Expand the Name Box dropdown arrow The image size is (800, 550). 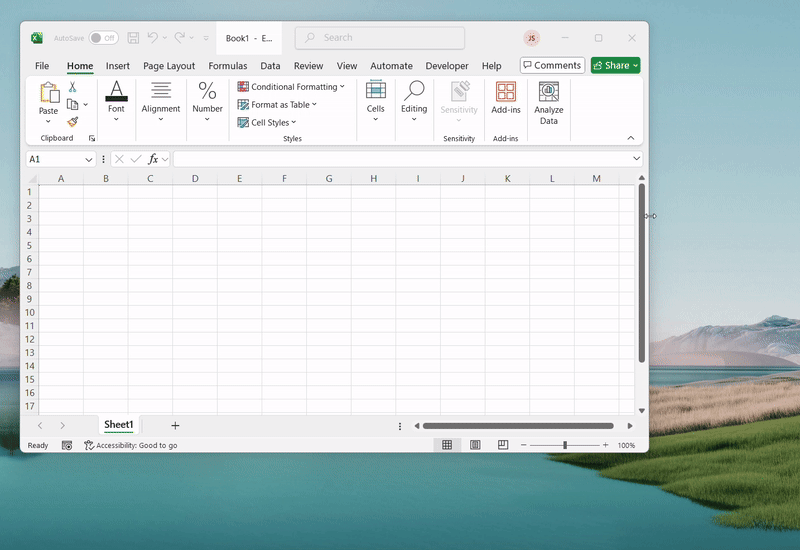pos(89,159)
